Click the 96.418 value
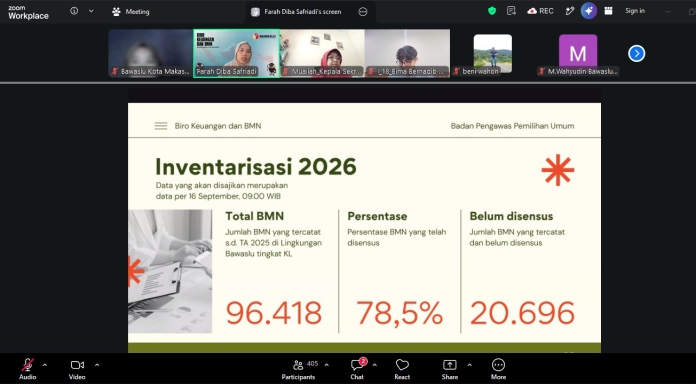Viewport: 696px width, 384px height. tap(274, 313)
